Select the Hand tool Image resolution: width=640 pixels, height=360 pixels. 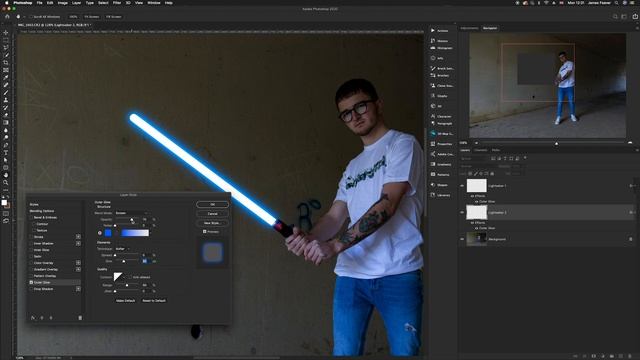[x=6, y=175]
